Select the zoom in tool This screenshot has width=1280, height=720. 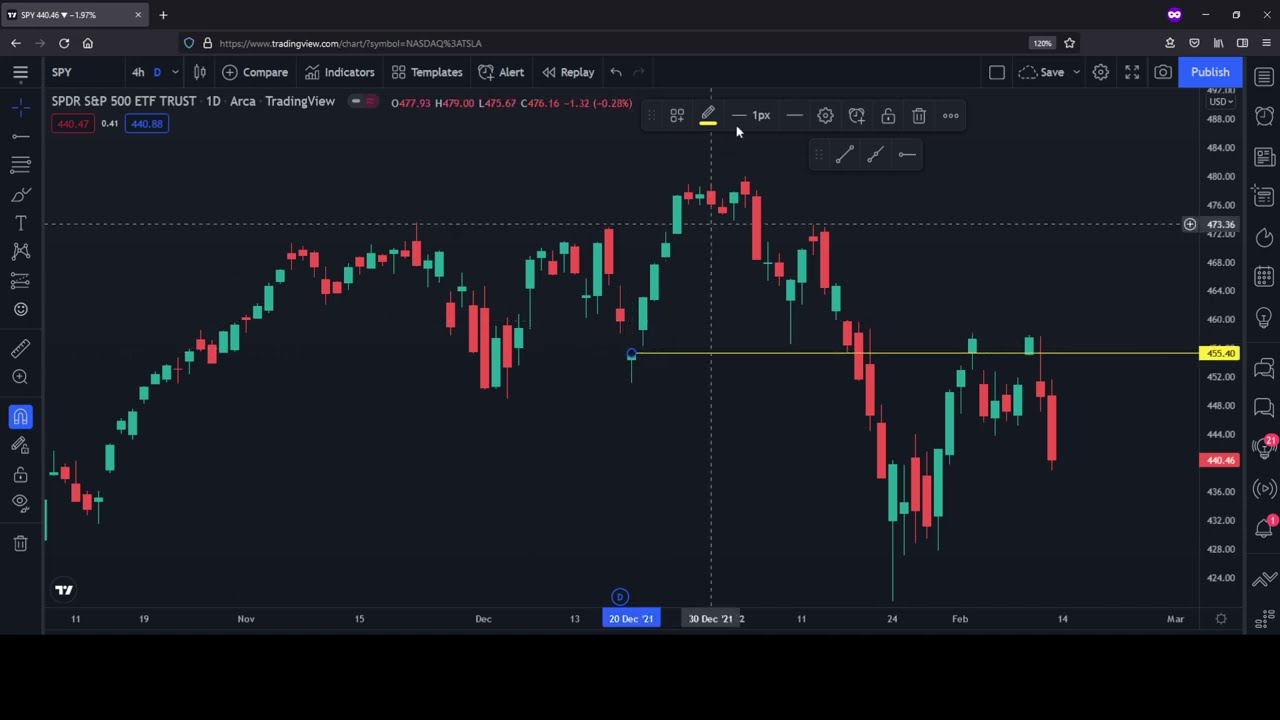coord(20,377)
